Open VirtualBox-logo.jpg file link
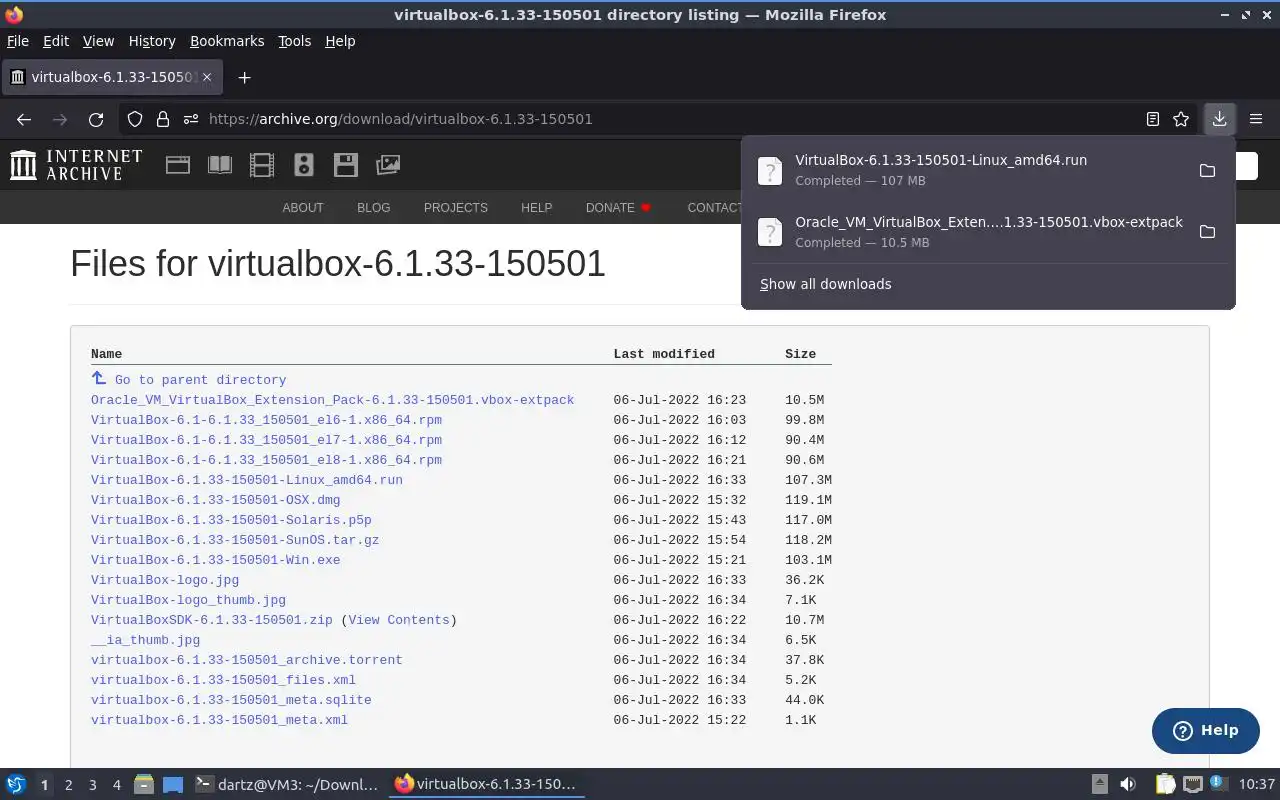Viewport: 1280px width, 800px height. coord(165,580)
